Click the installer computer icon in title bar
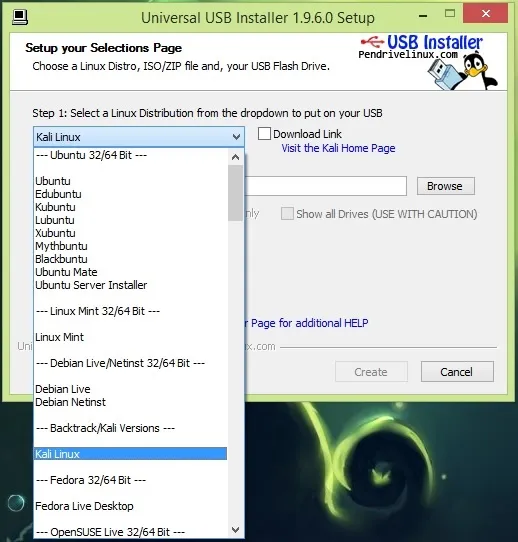Image resolution: width=518 pixels, height=542 pixels. click(20, 17)
